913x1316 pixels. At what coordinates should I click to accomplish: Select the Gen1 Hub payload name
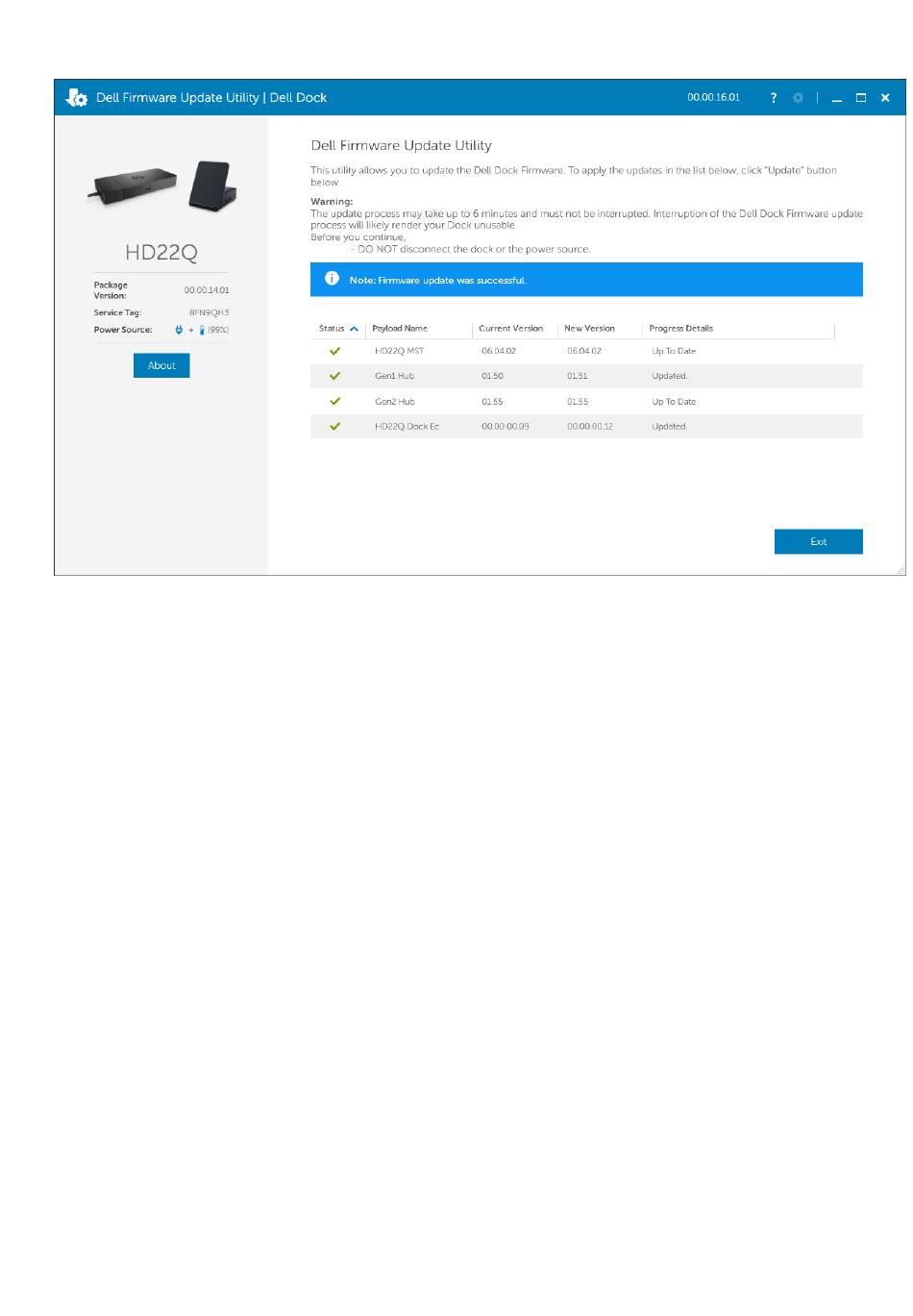tap(394, 376)
